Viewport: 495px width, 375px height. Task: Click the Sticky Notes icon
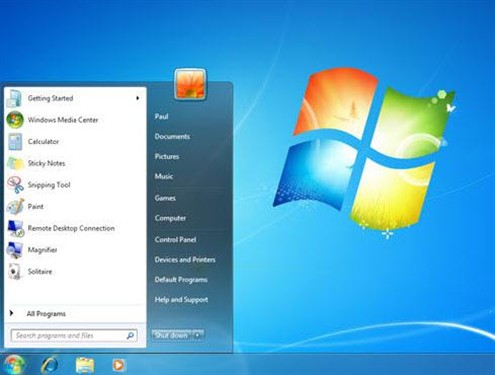(x=15, y=163)
